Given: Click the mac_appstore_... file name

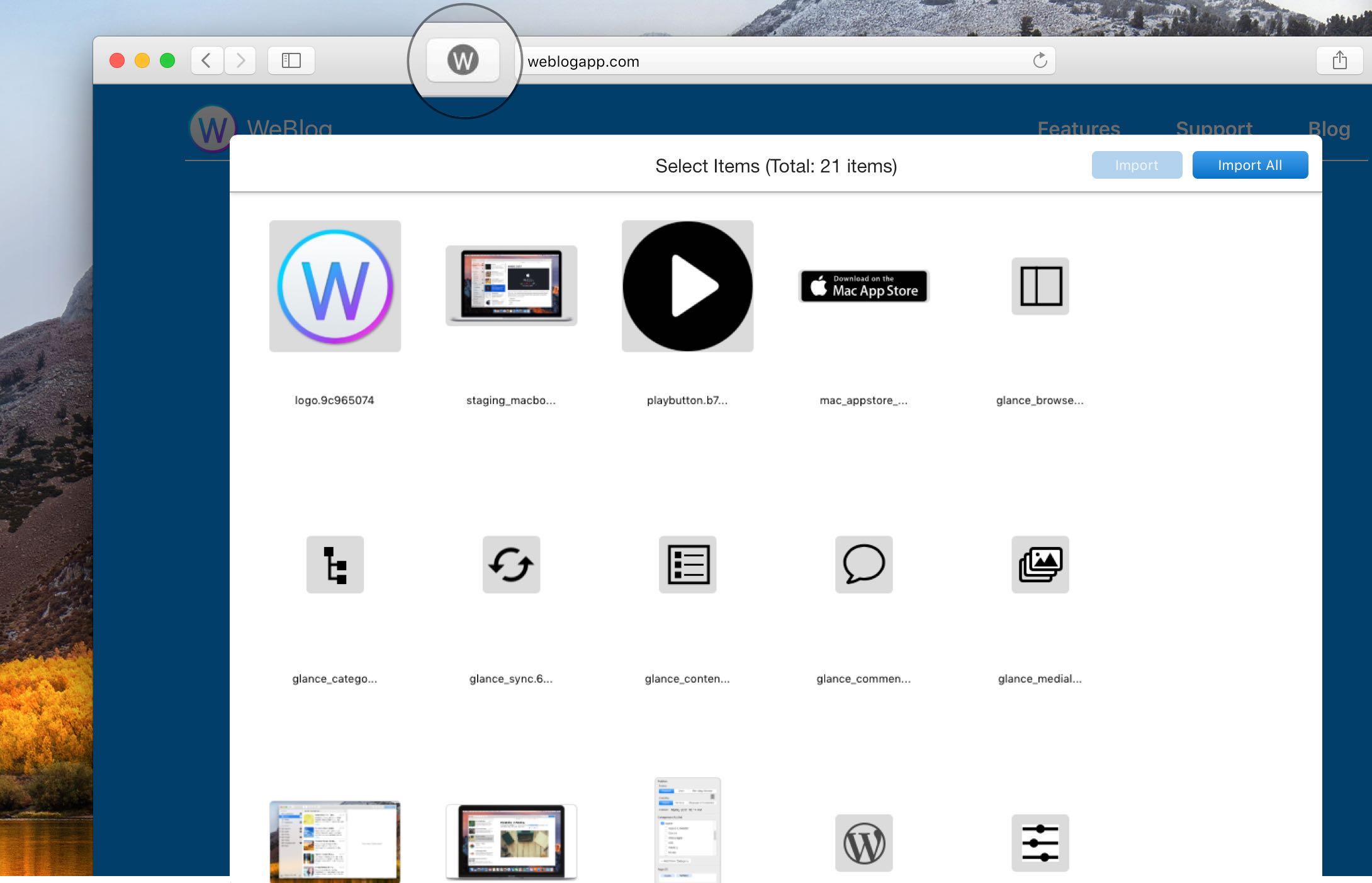Looking at the screenshot, I should click(x=863, y=400).
